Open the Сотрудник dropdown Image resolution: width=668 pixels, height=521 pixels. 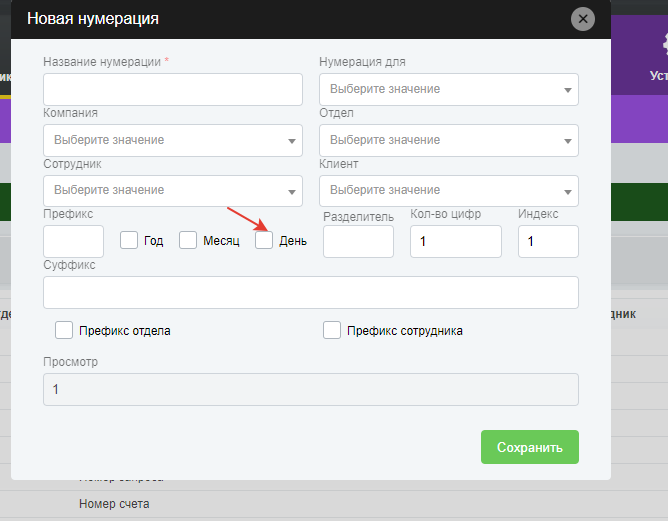point(173,191)
